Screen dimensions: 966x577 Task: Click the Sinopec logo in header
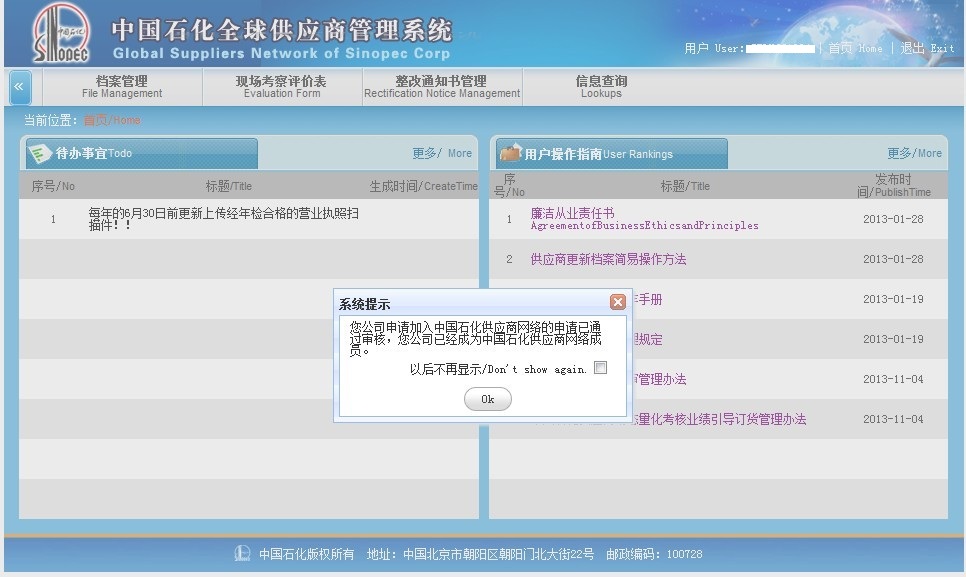coord(61,33)
